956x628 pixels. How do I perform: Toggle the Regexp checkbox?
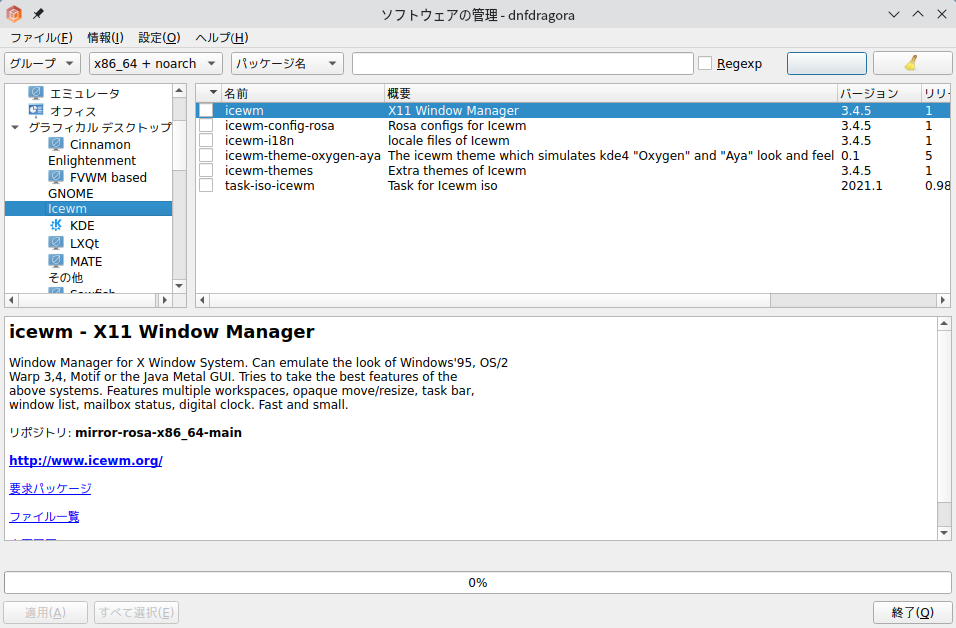click(705, 63)
